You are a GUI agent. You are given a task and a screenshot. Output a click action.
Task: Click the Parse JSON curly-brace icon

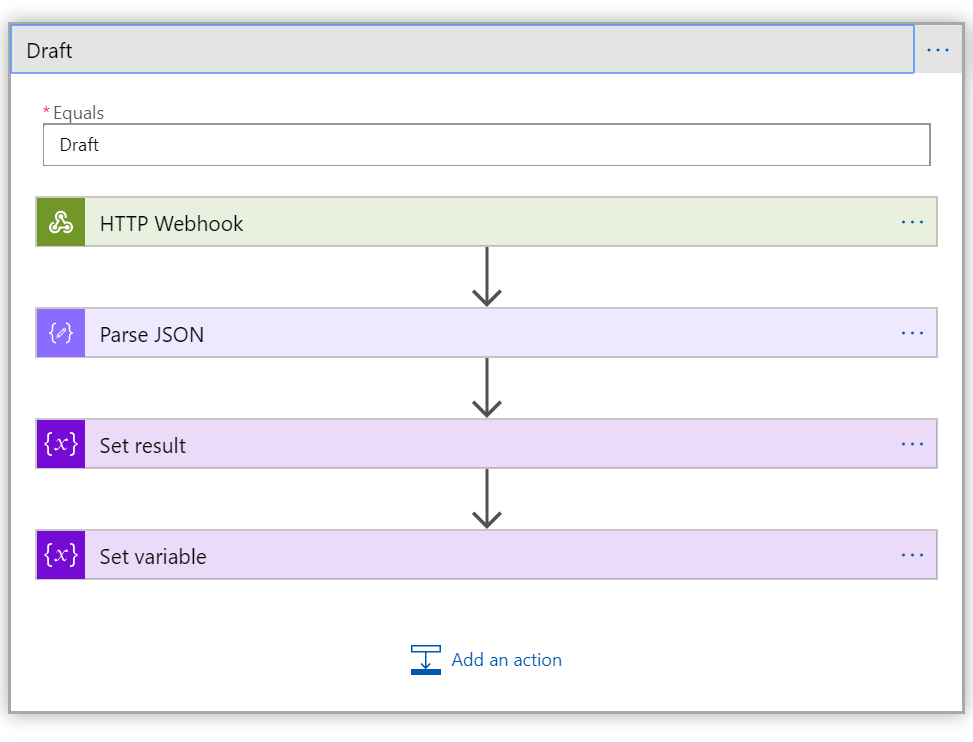coord(61,333)
